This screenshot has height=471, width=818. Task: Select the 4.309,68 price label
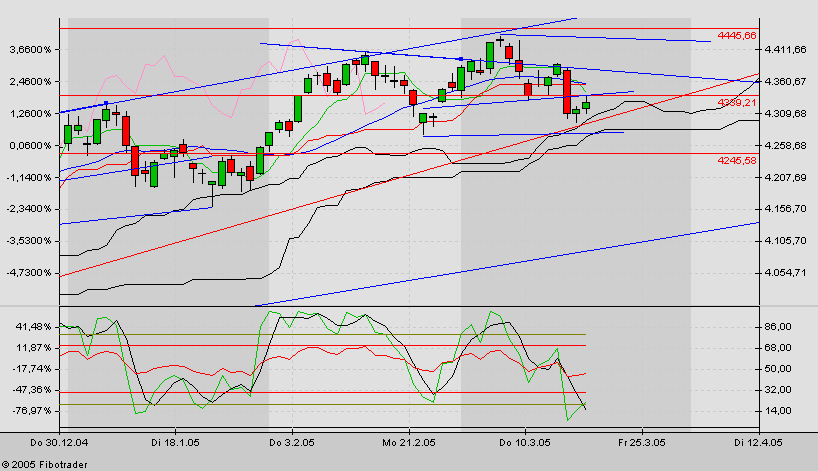pyautogui.click(x=785, y=114)
